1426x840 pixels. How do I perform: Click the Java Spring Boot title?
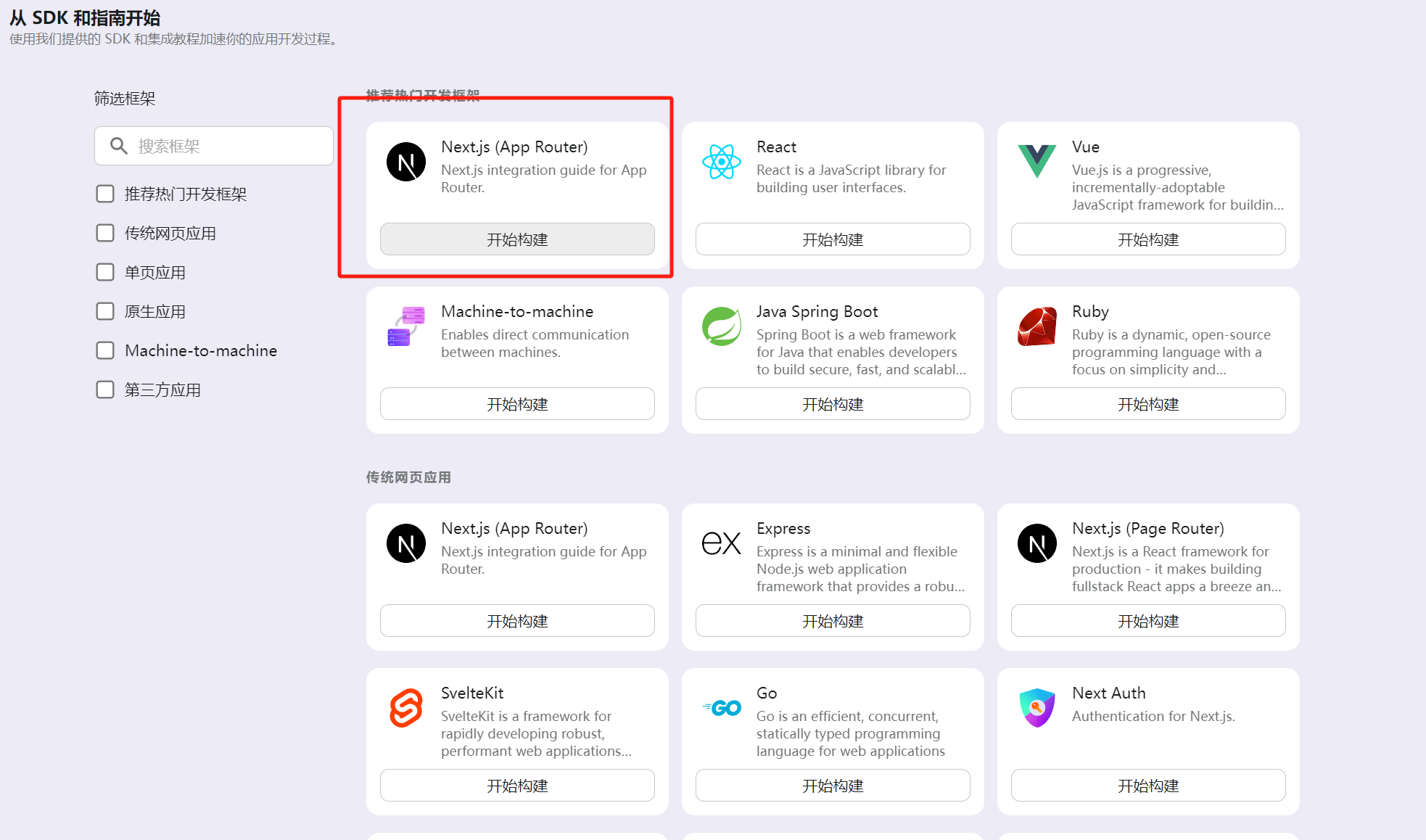[817, 312]
